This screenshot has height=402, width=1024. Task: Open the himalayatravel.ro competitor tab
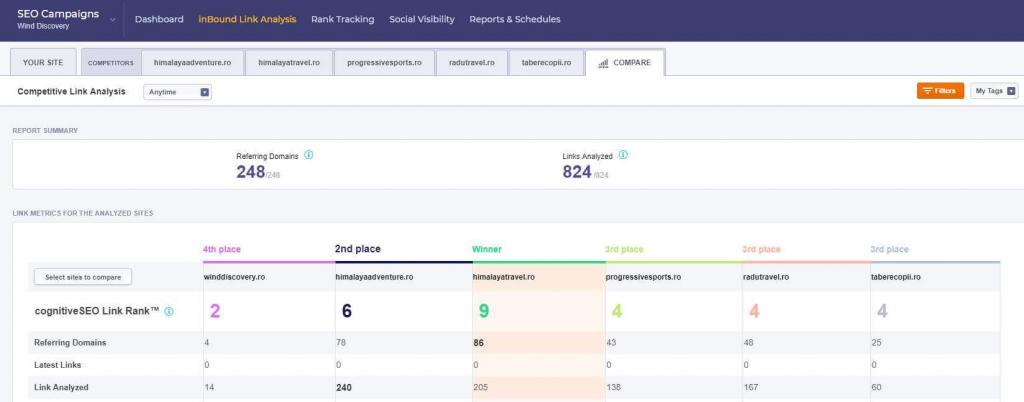coord(289,63)
